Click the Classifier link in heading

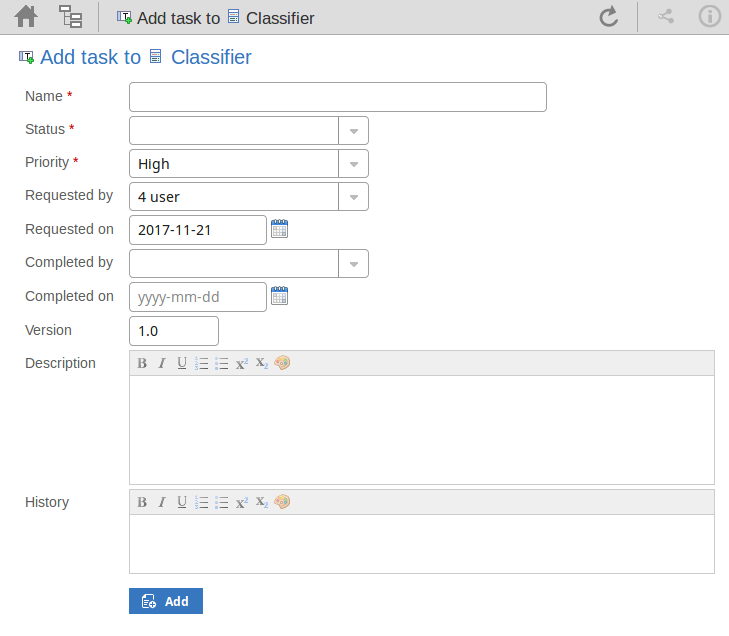(x=211, y=58)
